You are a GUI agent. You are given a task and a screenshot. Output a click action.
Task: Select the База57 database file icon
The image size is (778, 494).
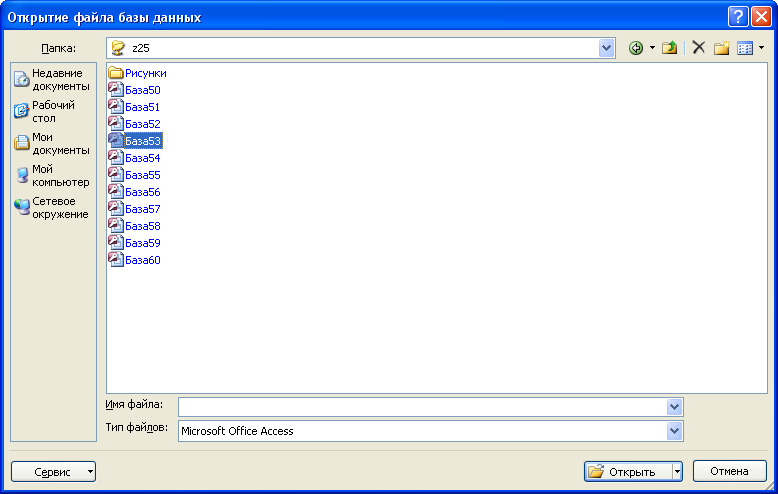click(116, 208)
